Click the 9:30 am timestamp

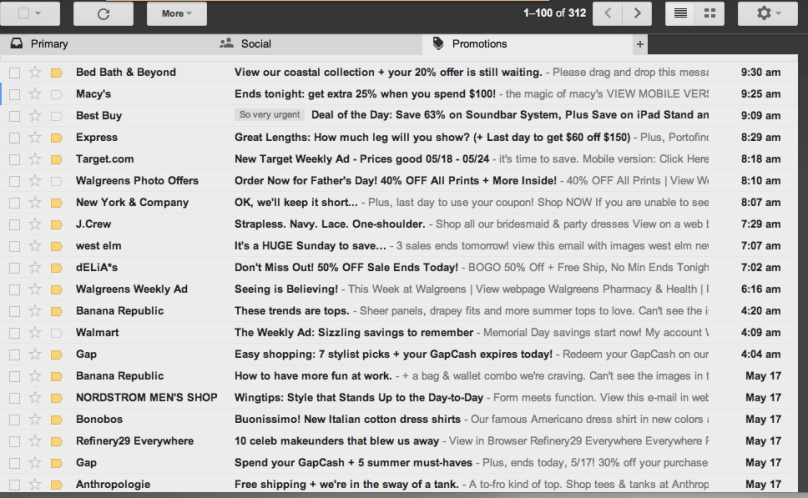click(x=761, y=72)
